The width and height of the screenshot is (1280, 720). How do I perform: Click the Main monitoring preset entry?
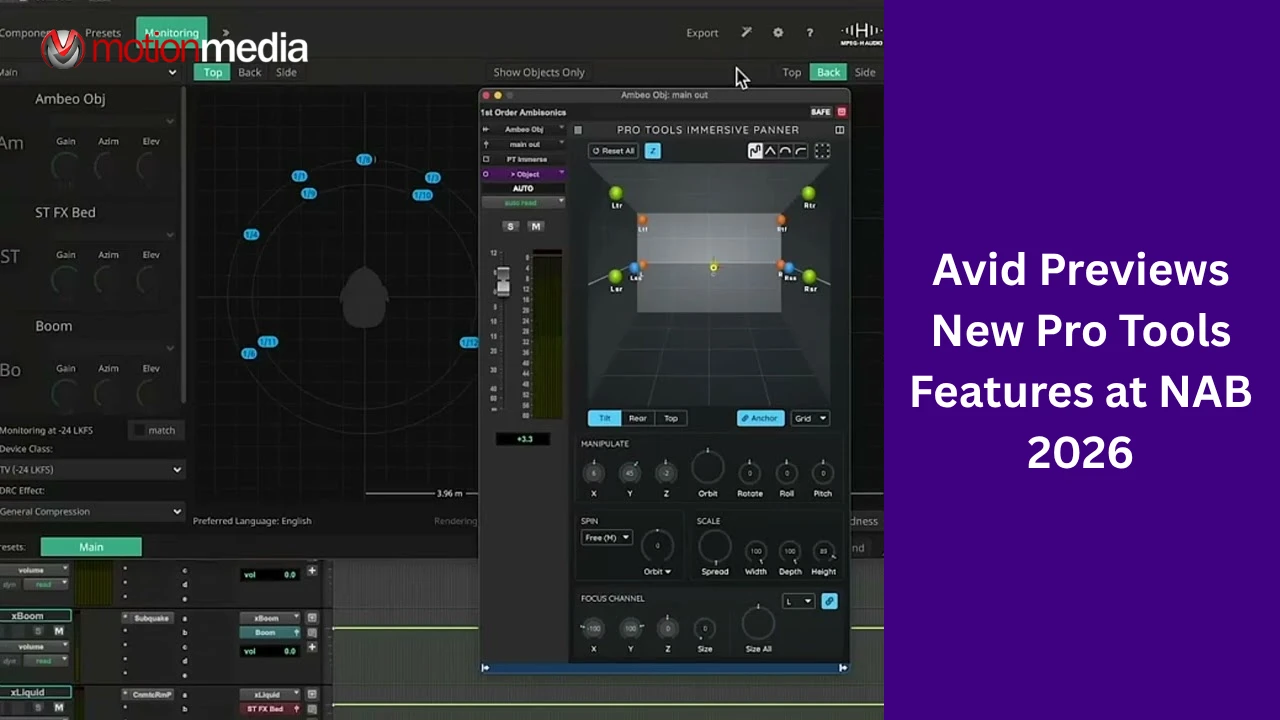91,546
